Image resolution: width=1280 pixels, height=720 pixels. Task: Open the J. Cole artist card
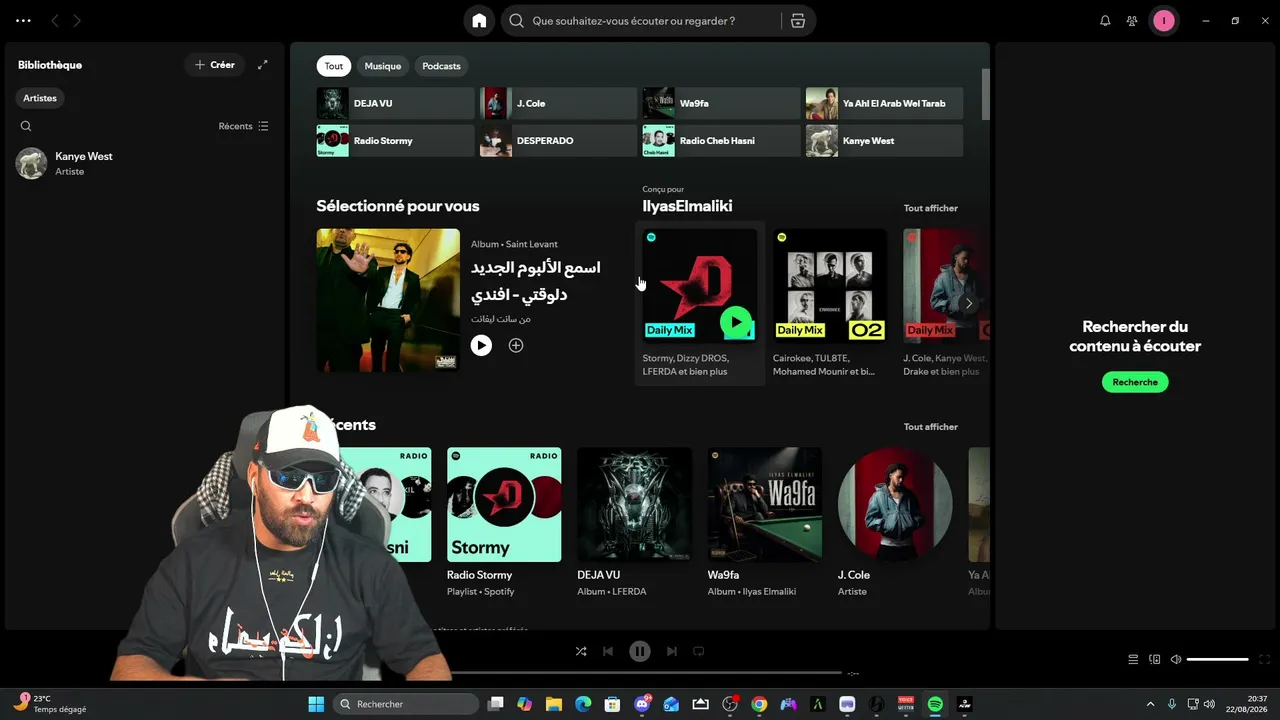(895, 522)
